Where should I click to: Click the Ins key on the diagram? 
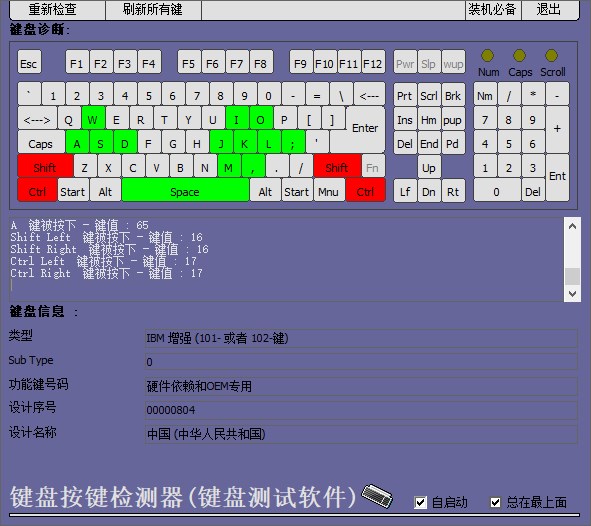(405, 118)
